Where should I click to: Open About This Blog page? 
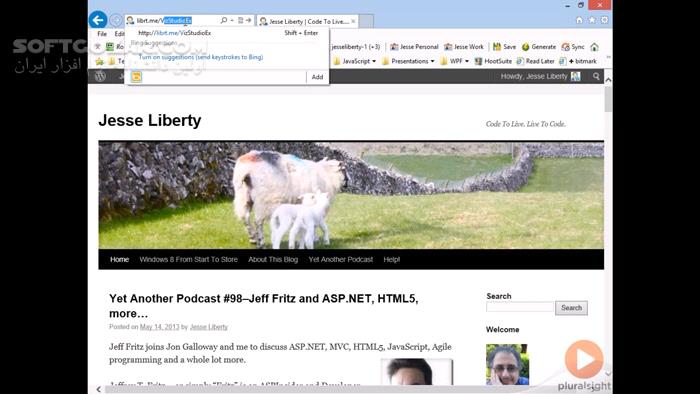(x=273, y=260)
